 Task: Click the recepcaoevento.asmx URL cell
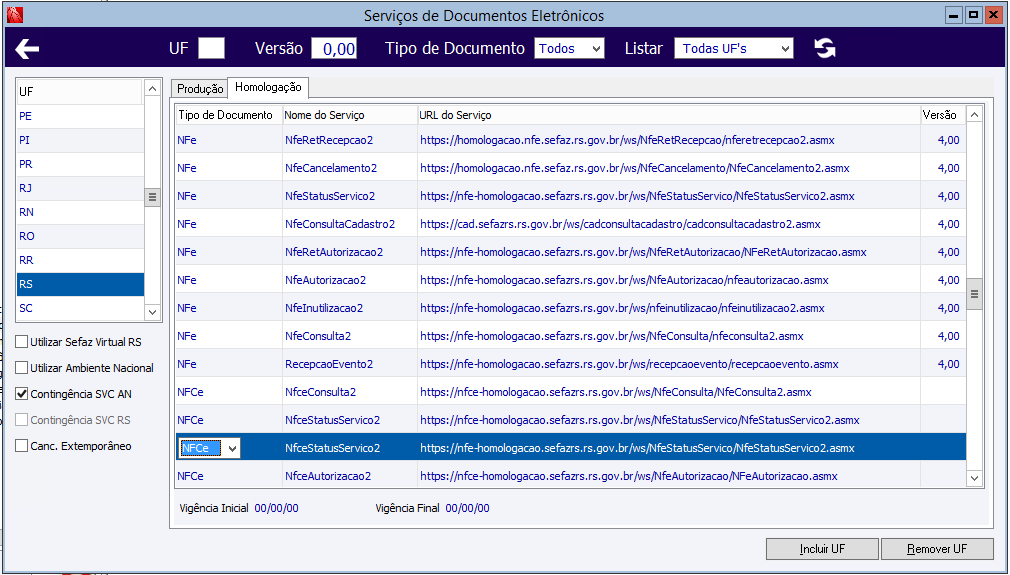[669, 364]
